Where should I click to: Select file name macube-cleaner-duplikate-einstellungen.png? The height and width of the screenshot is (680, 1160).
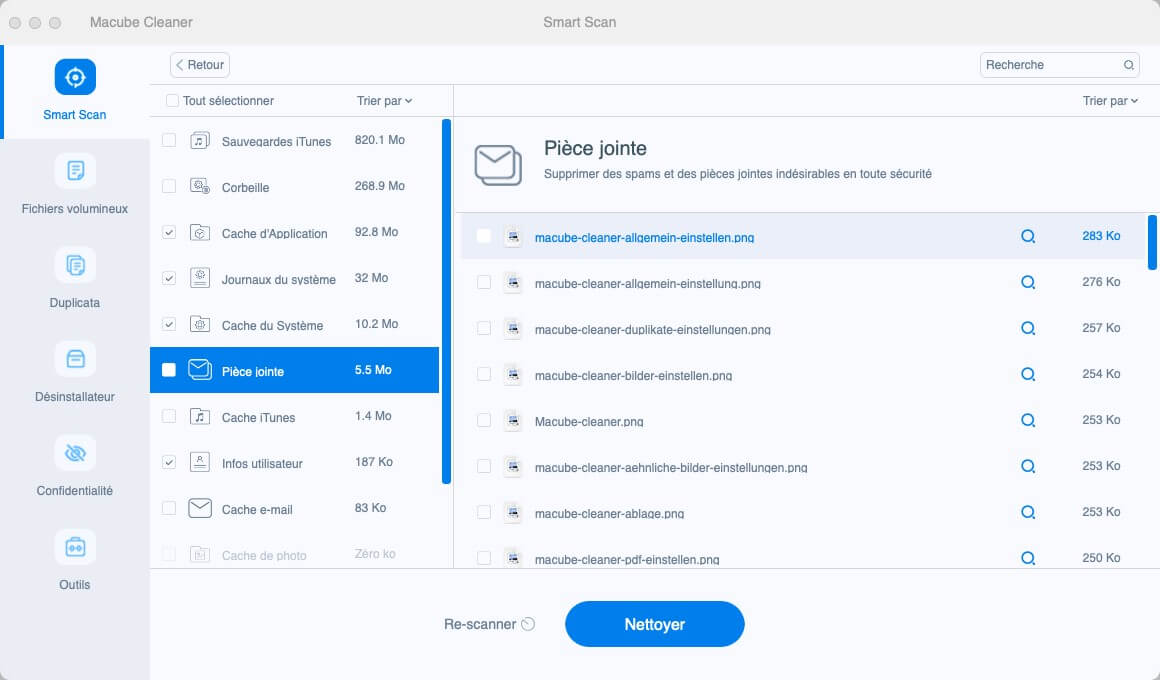[x=652, y=329]
